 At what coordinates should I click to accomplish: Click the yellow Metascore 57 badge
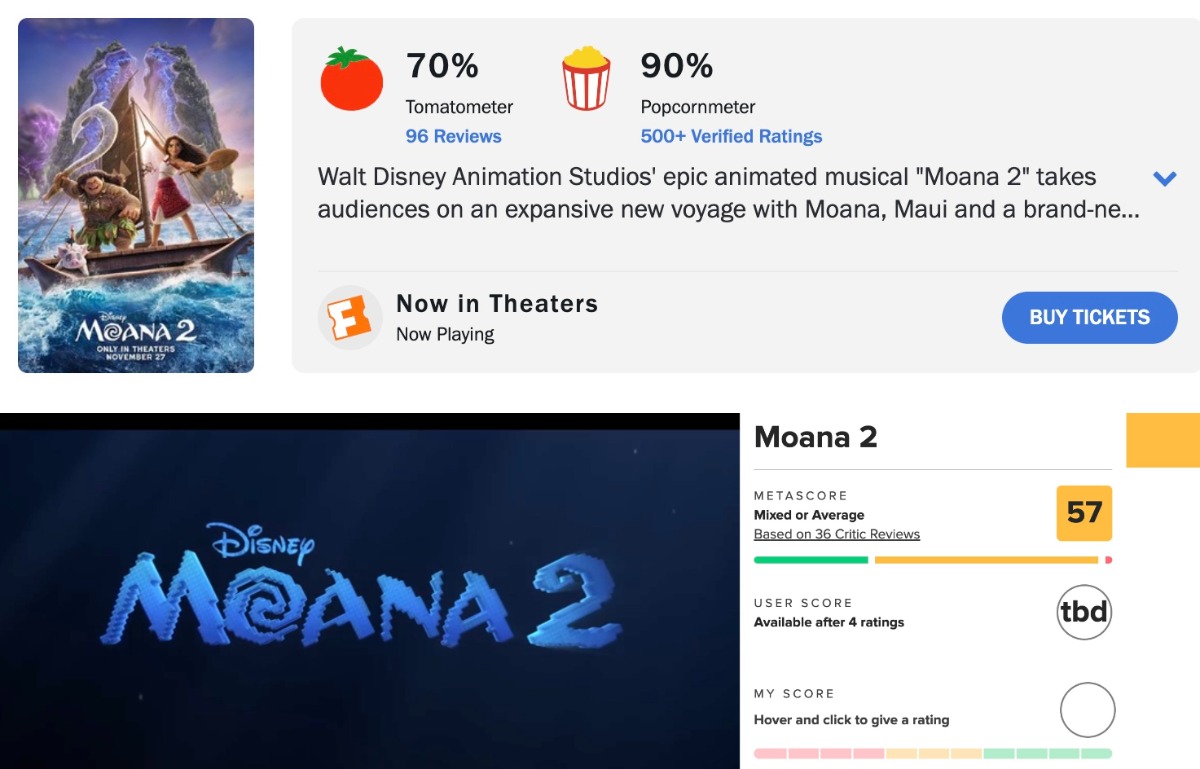click(1084, 513)
